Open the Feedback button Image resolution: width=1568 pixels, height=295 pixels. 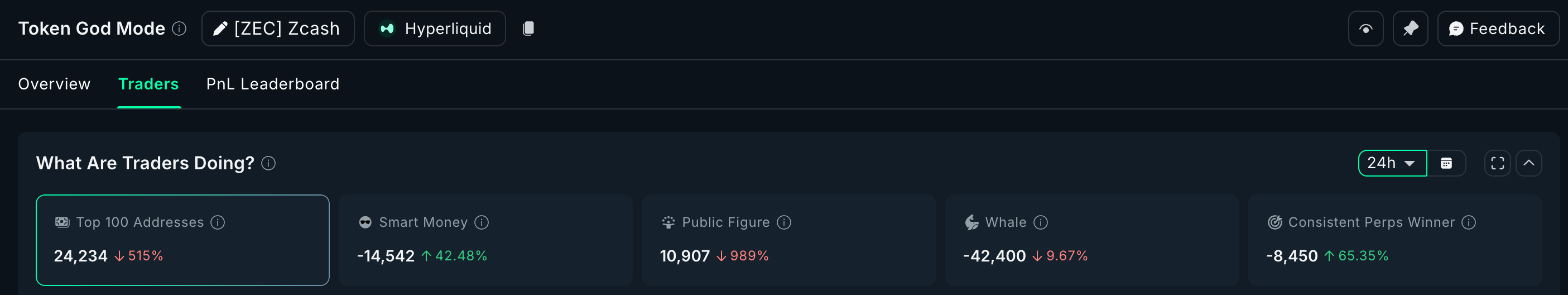(1497, 28)
